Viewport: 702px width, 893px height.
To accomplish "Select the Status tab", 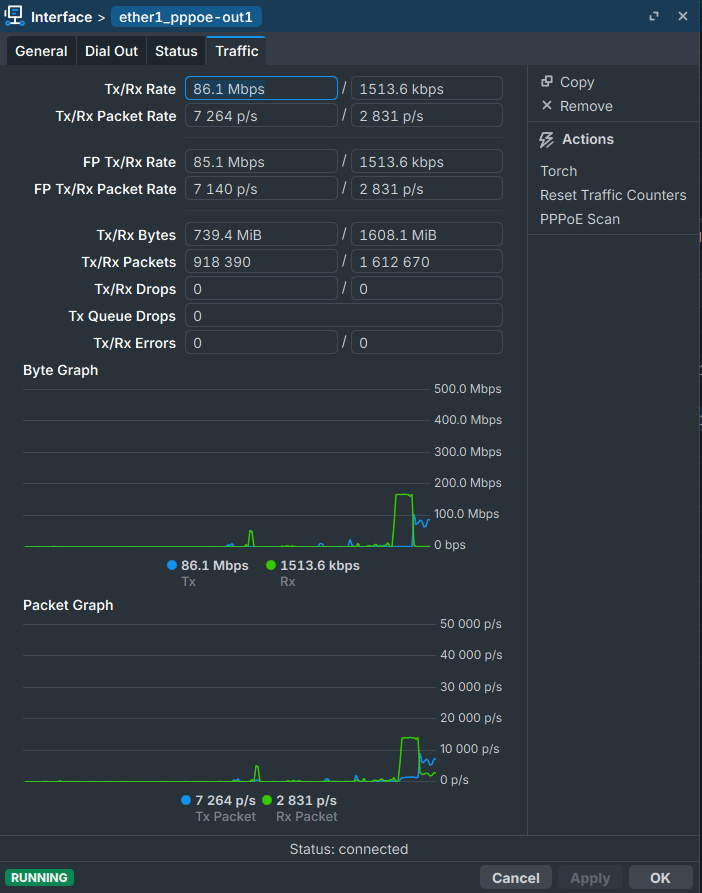I will click(176, 51).
